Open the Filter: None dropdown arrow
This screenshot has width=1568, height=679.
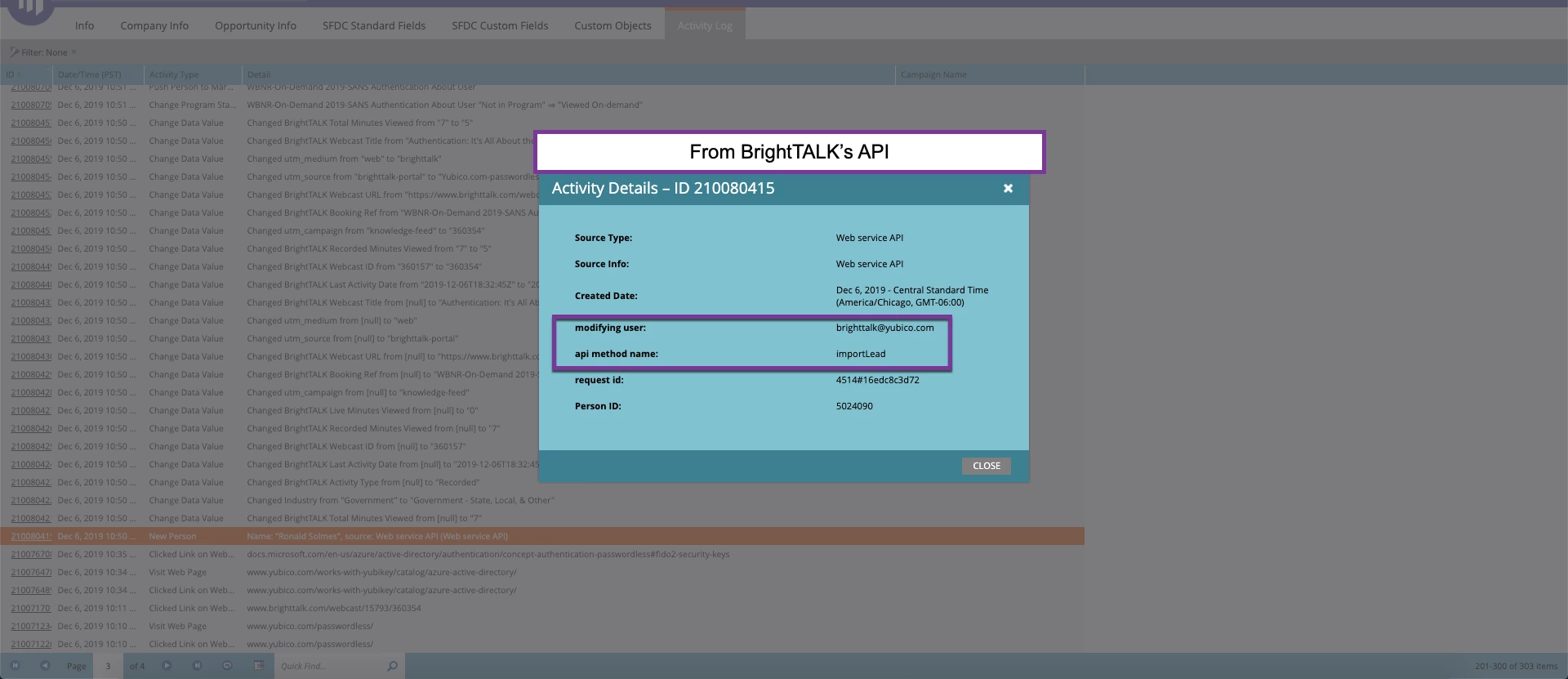[x=73, y=52]
